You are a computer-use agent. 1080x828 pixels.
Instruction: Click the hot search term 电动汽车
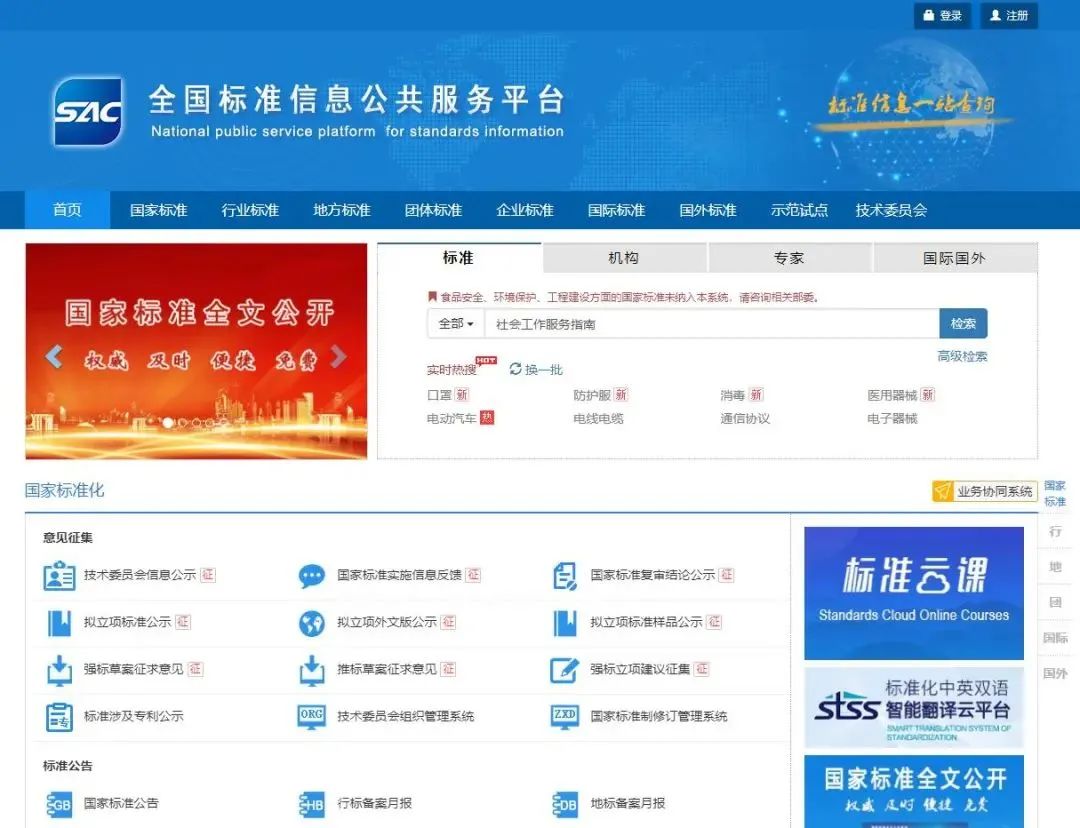(452, 419)
